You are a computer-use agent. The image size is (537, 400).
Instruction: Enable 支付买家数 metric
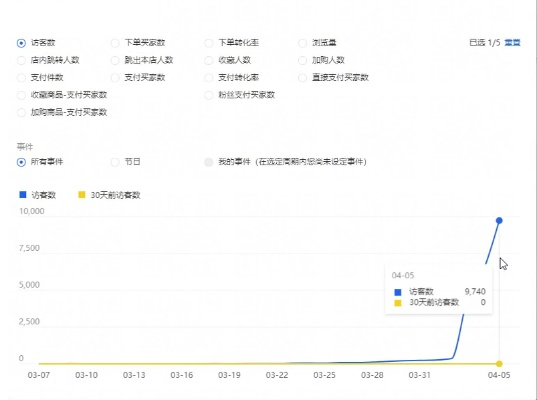[x=115, y=78]
